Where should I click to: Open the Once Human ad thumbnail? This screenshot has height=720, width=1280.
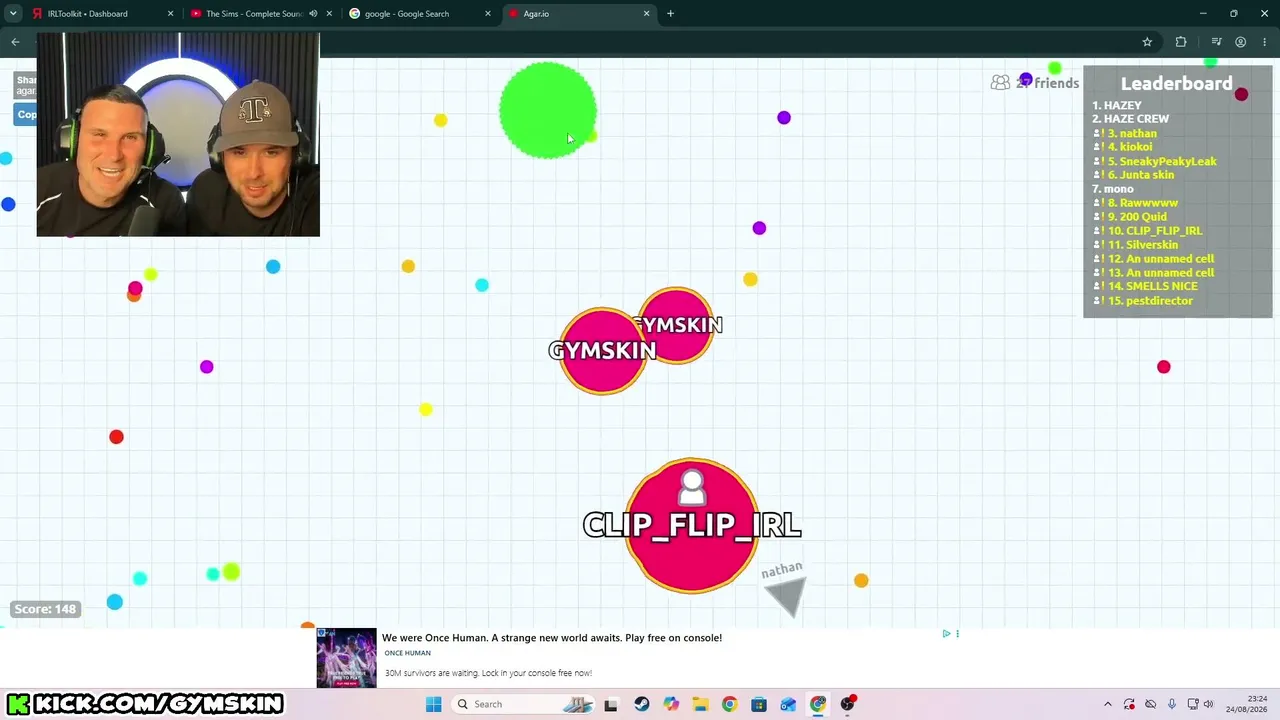click(346, 658)
